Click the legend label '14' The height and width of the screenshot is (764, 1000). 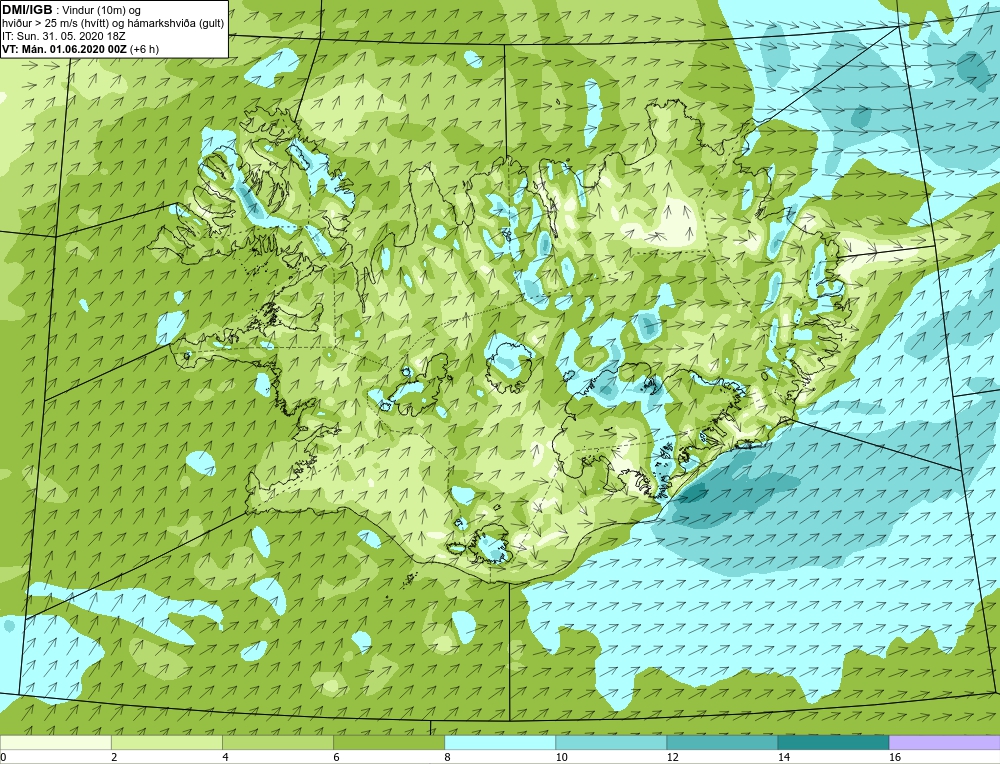coord(784,757)
